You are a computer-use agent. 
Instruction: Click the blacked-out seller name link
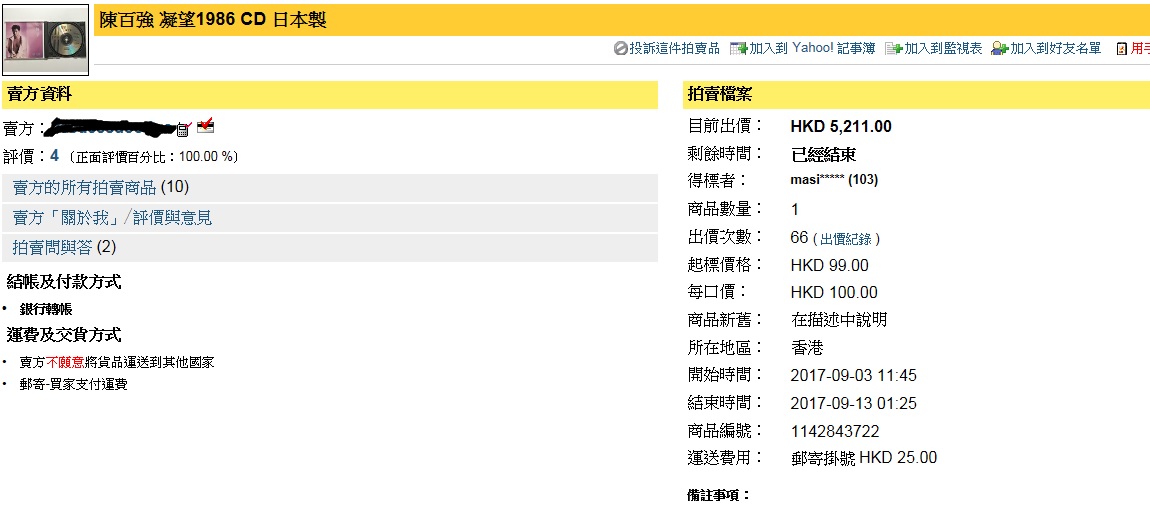pos(110,127)
